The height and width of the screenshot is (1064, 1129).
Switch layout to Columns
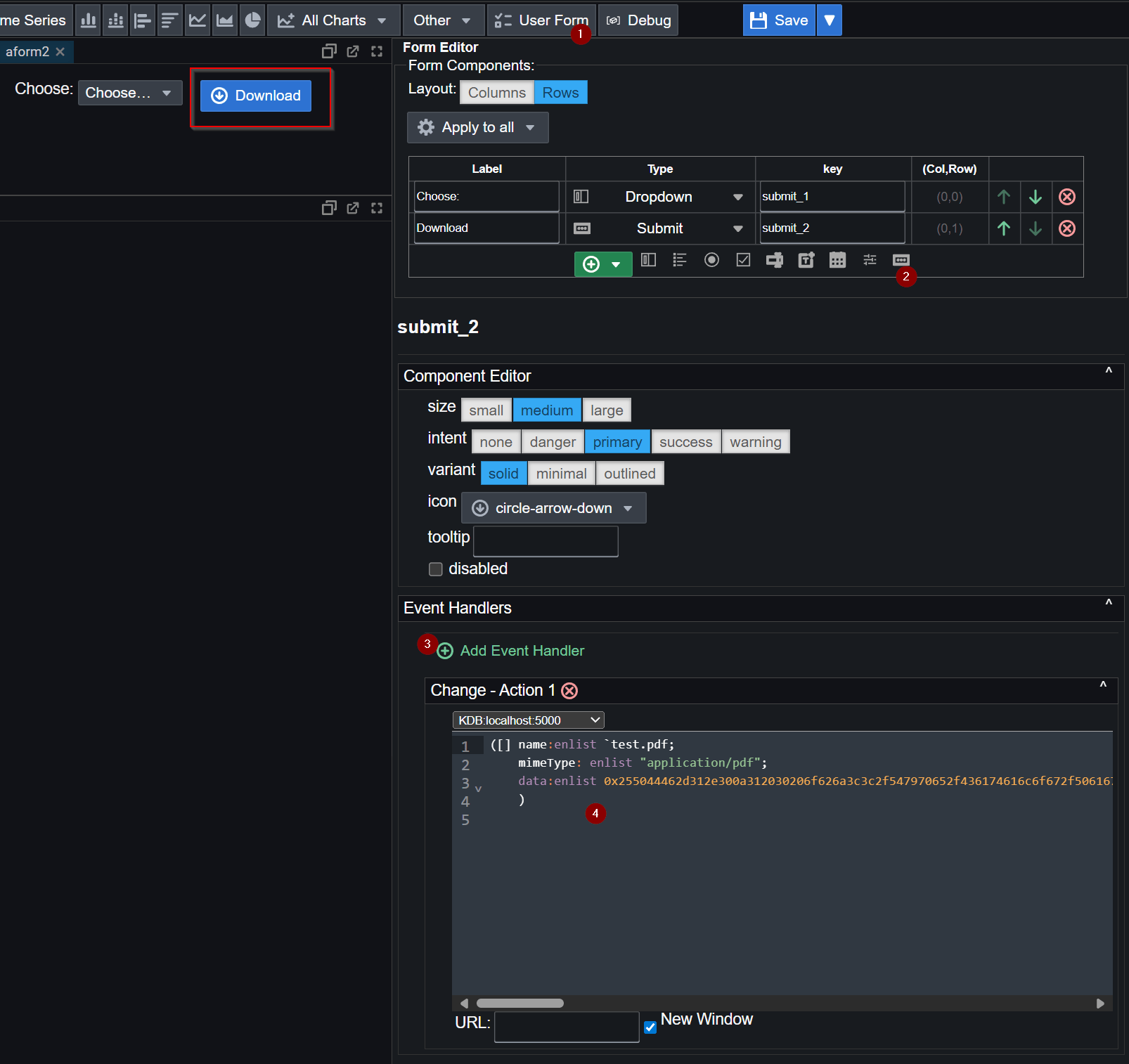[496, 93]
